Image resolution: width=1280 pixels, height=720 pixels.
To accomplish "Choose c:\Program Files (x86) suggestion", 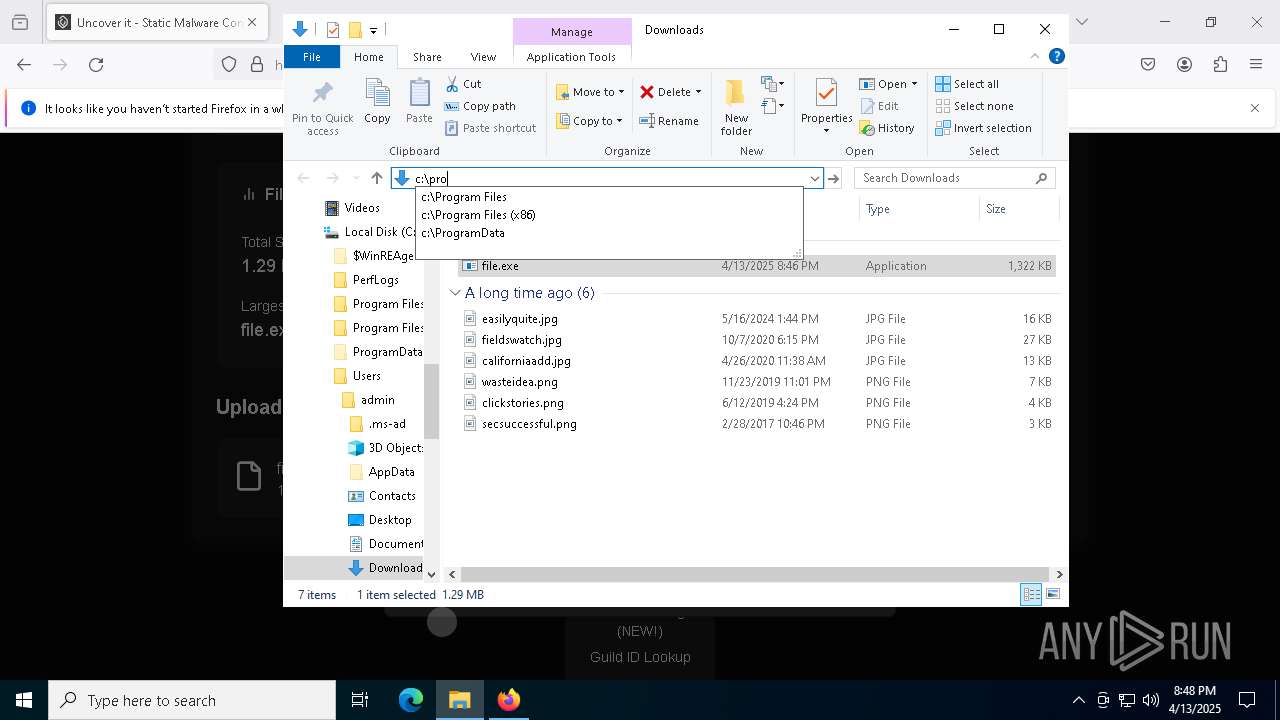I will [608, 215].
